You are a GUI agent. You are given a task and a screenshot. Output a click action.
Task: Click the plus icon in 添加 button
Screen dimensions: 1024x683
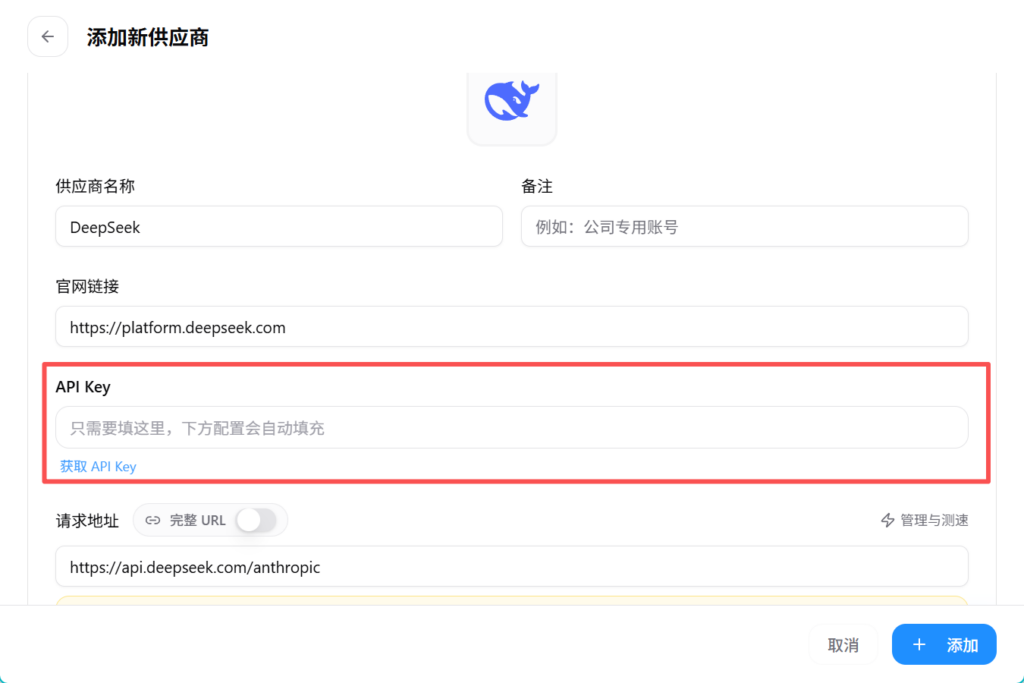pyautogui.click(x=919, y=645)
